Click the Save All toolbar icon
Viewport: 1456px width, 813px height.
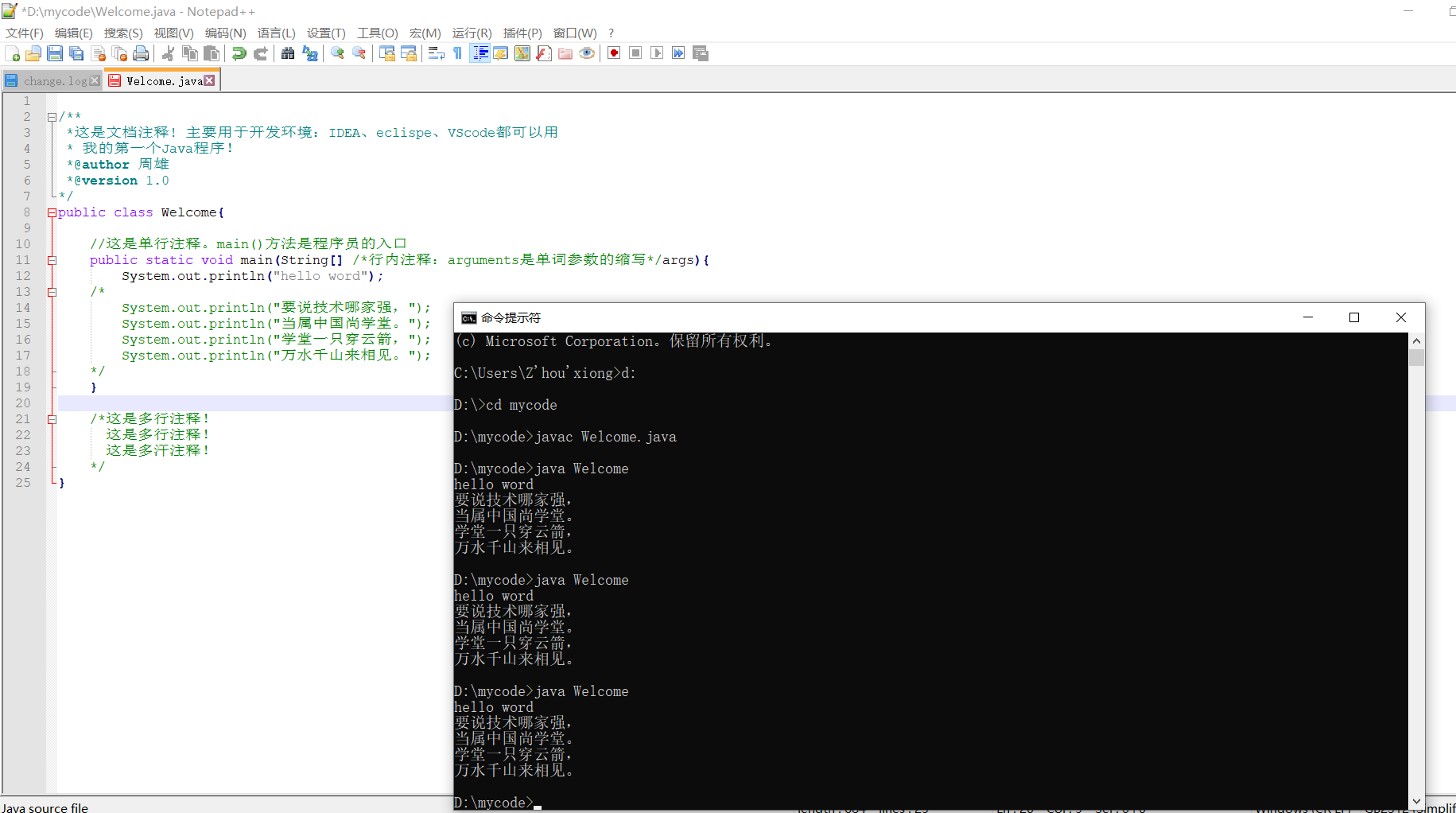(x=76, y=53)
